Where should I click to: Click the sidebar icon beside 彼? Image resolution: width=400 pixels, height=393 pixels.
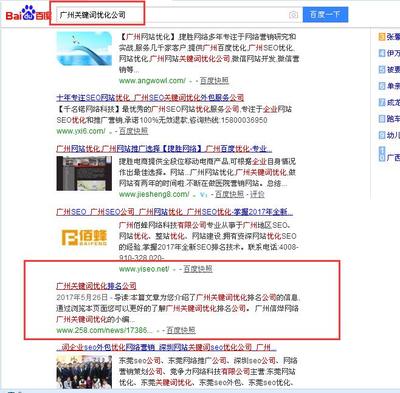382,69
